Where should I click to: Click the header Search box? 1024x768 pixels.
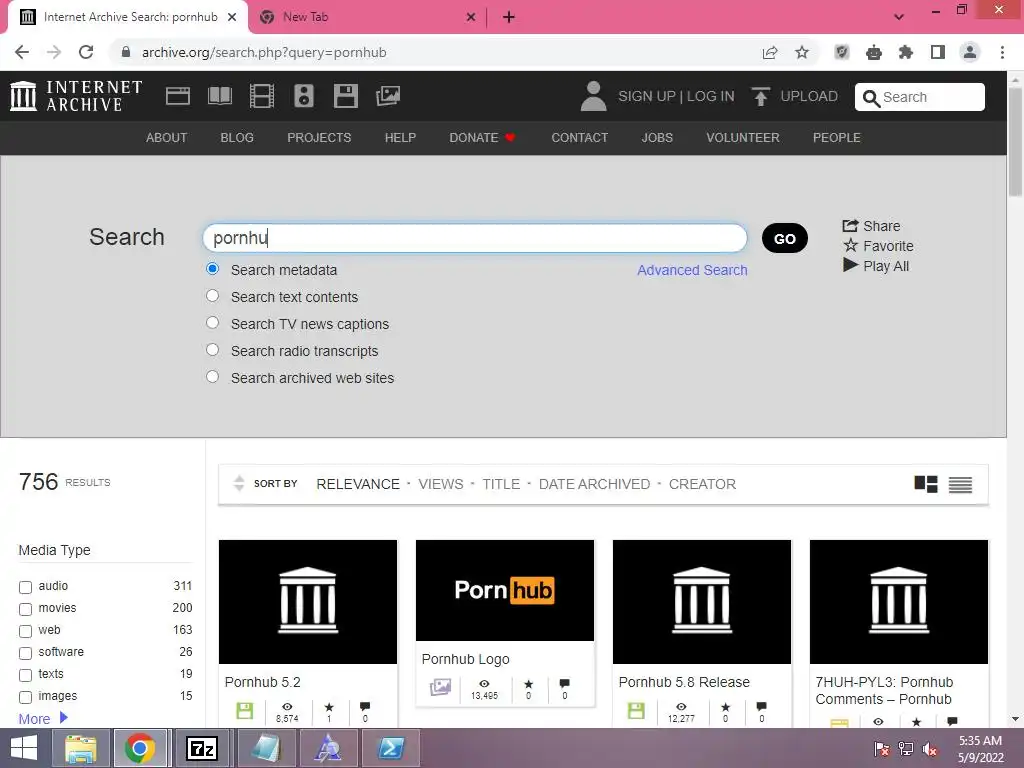[x=920, y=97]
